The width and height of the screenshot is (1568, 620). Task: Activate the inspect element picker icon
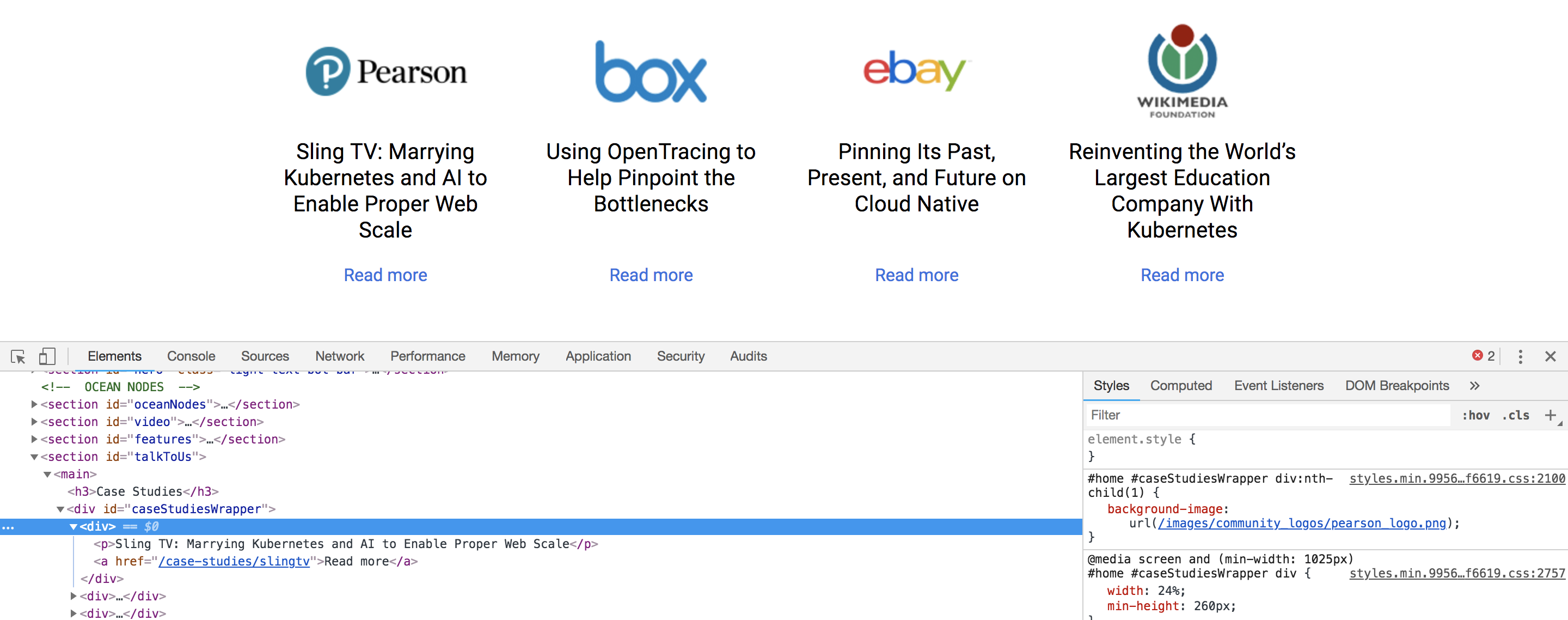tap(19, 356)
